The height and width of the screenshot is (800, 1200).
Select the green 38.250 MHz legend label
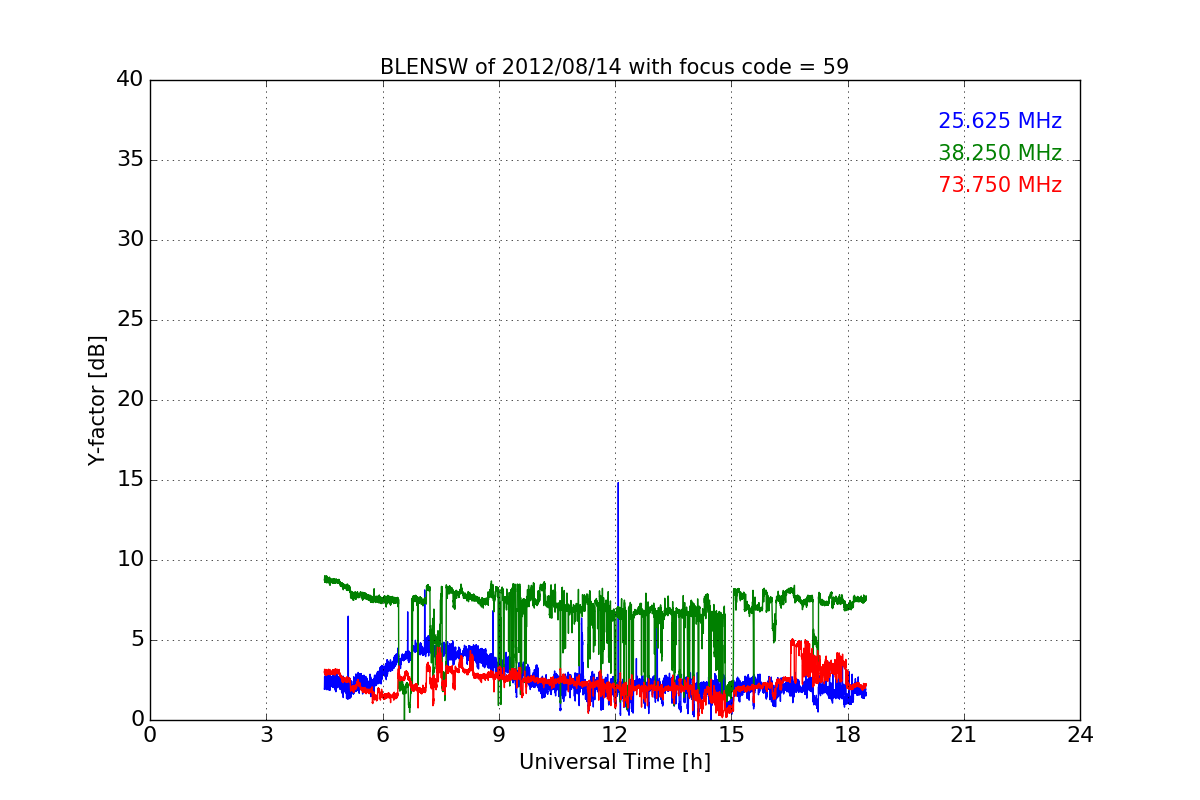(1000, 153)
